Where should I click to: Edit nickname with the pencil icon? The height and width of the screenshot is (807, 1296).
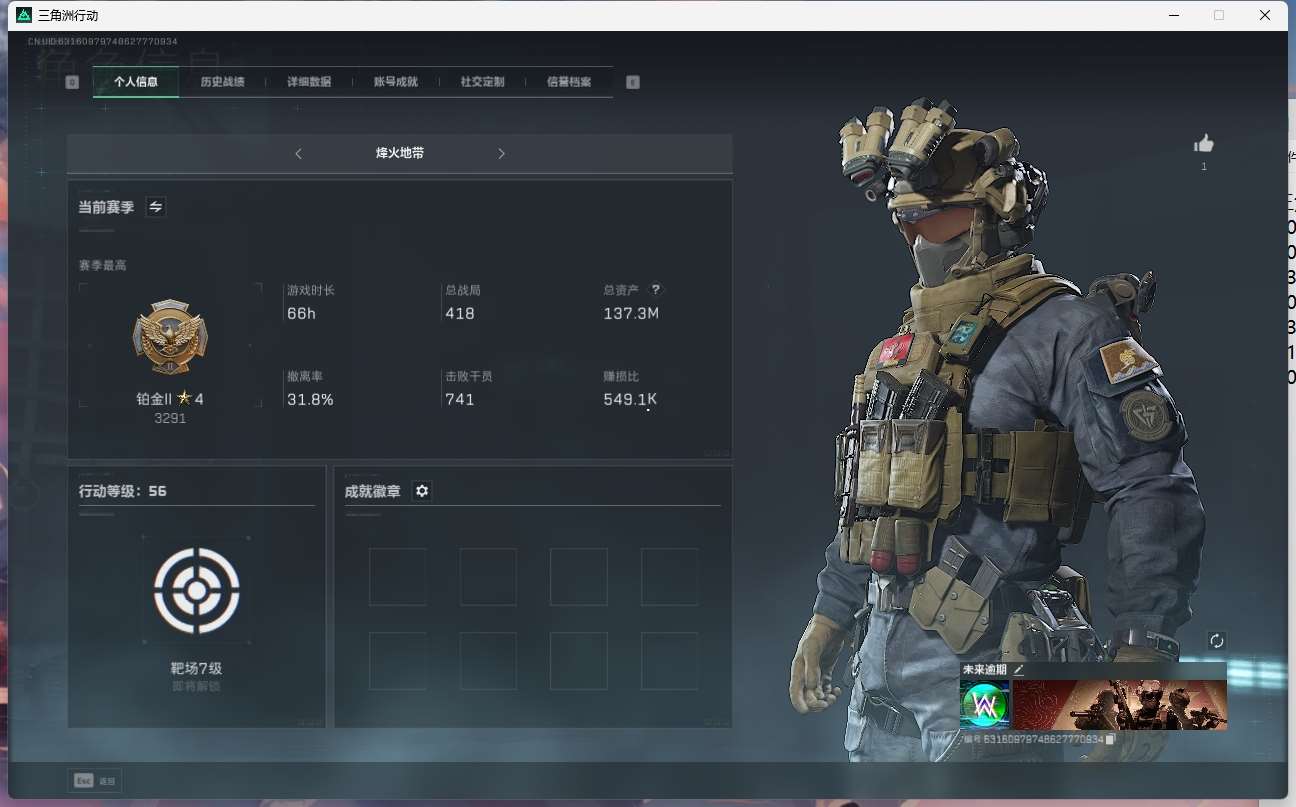tap(1019, 670)
